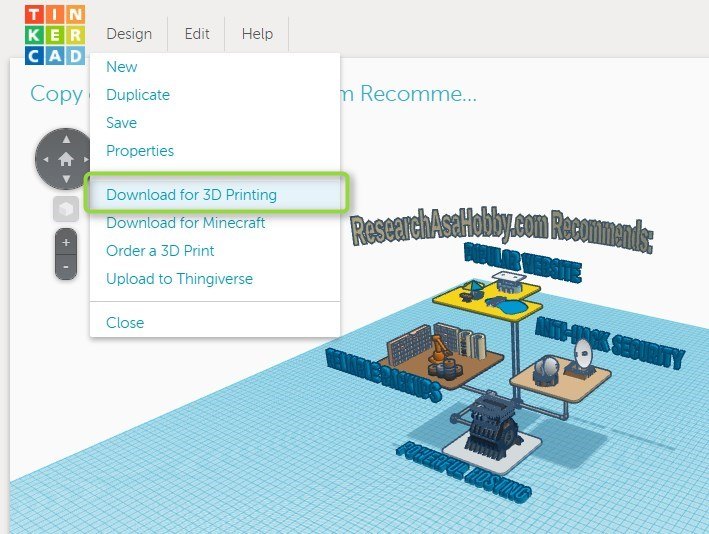709x534 pixels.
Task: Zoom out with the minus button
Action: pos(66,267)
